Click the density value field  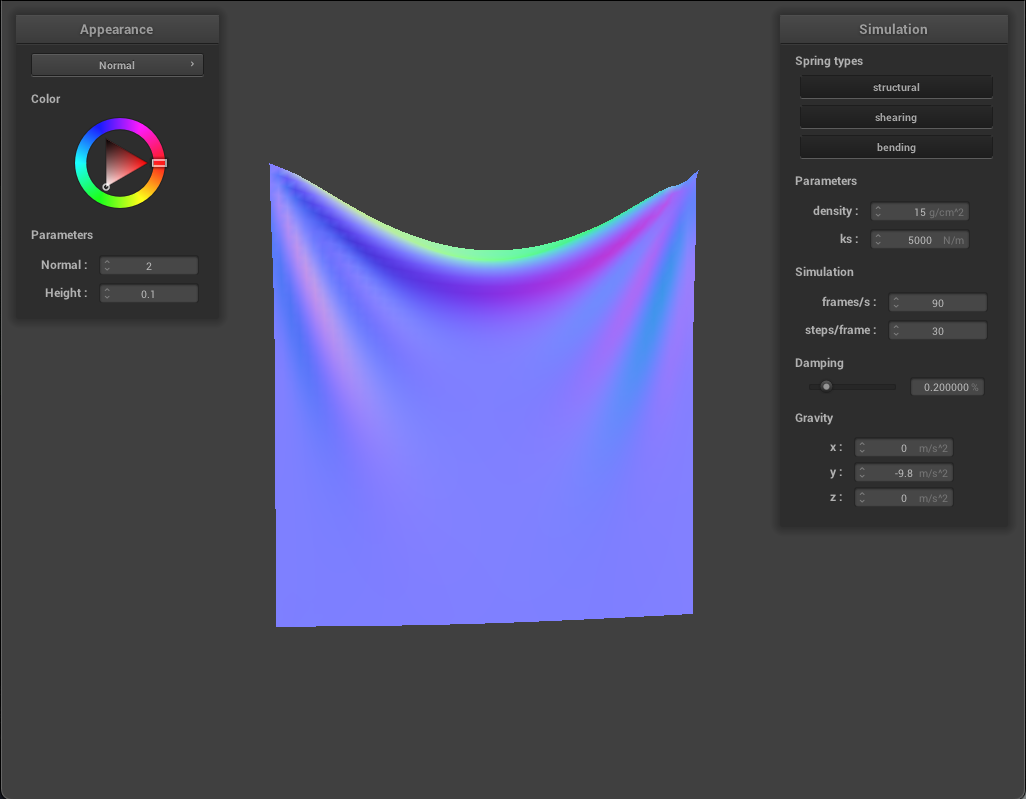919,211
